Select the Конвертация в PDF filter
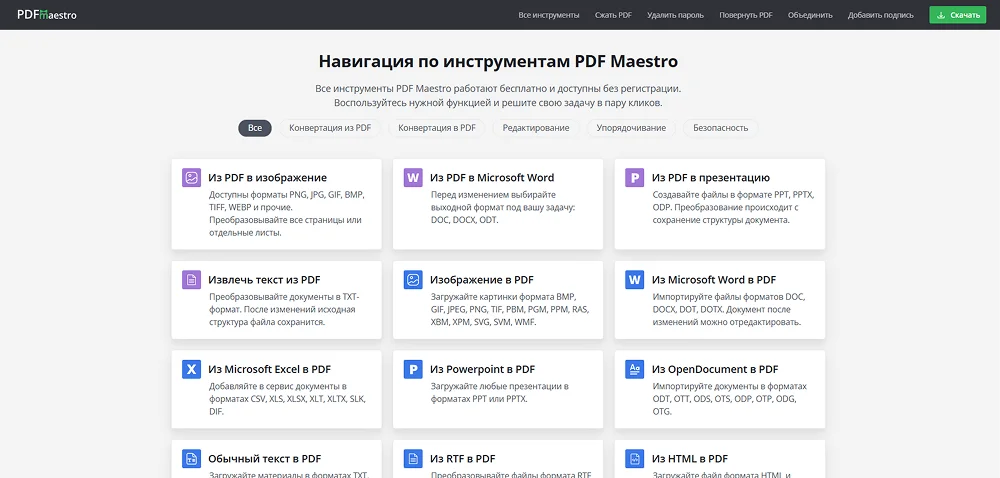The height and width of the screenshot is (478, 1000). [x=437, y=128]
